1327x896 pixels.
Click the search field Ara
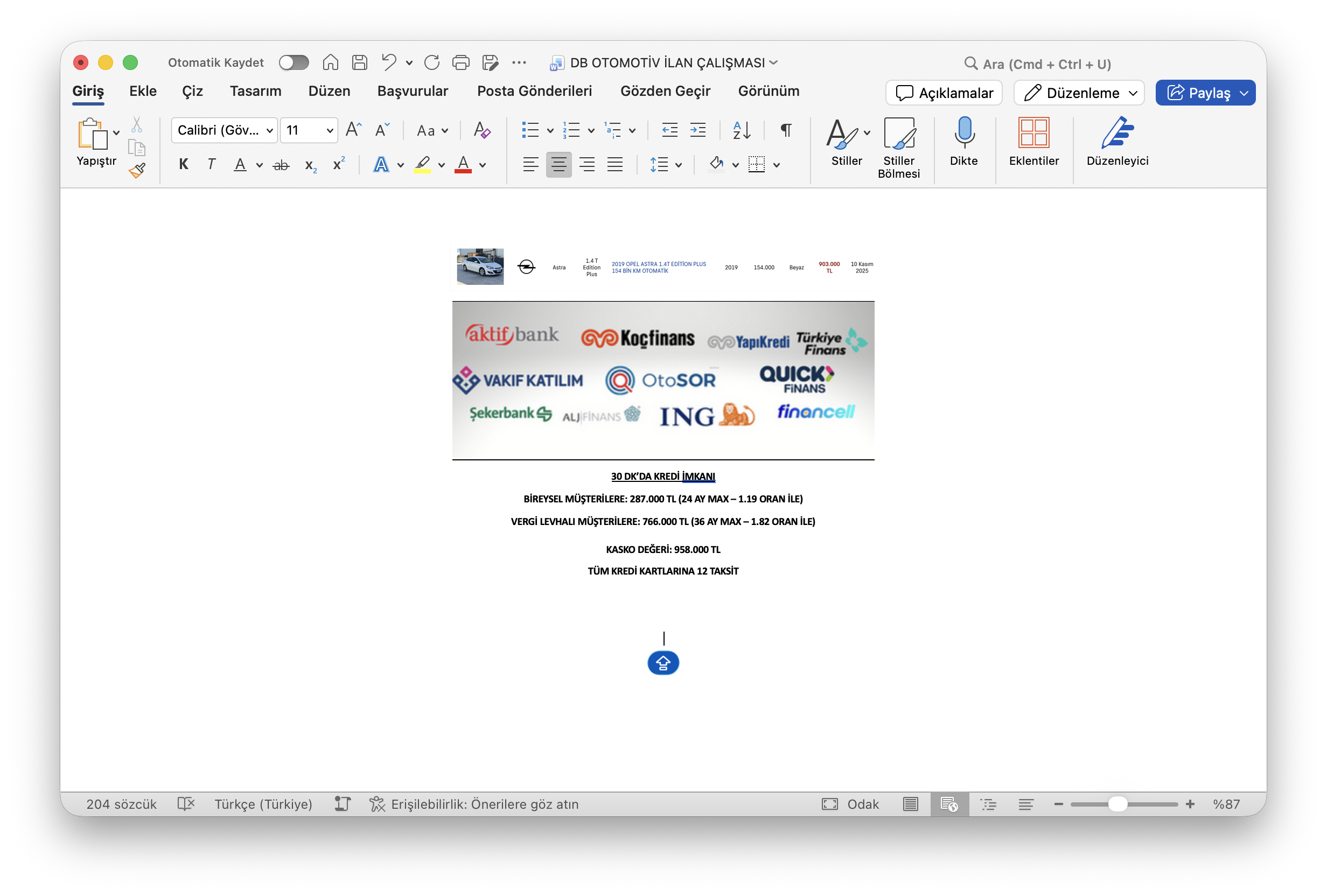[x=1039, y=64]
